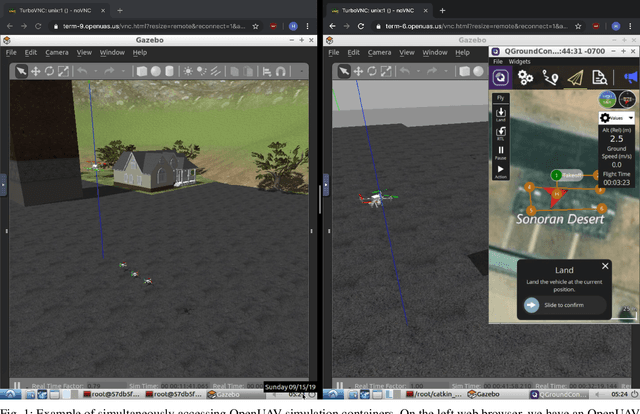Open the vehicle setup gears icon
This screenshot has height=414, width=640.
pos(525,78)
